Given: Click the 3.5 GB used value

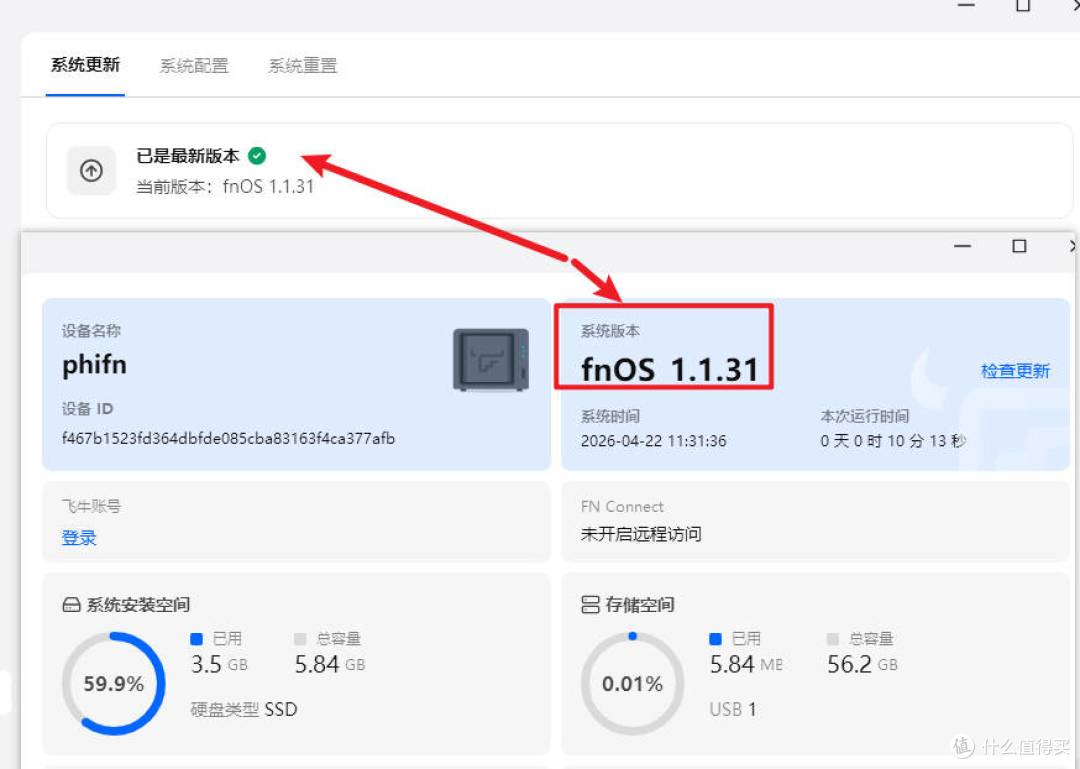Looking at the screenshot, I should pyautogui.click(x=219, y=664).
